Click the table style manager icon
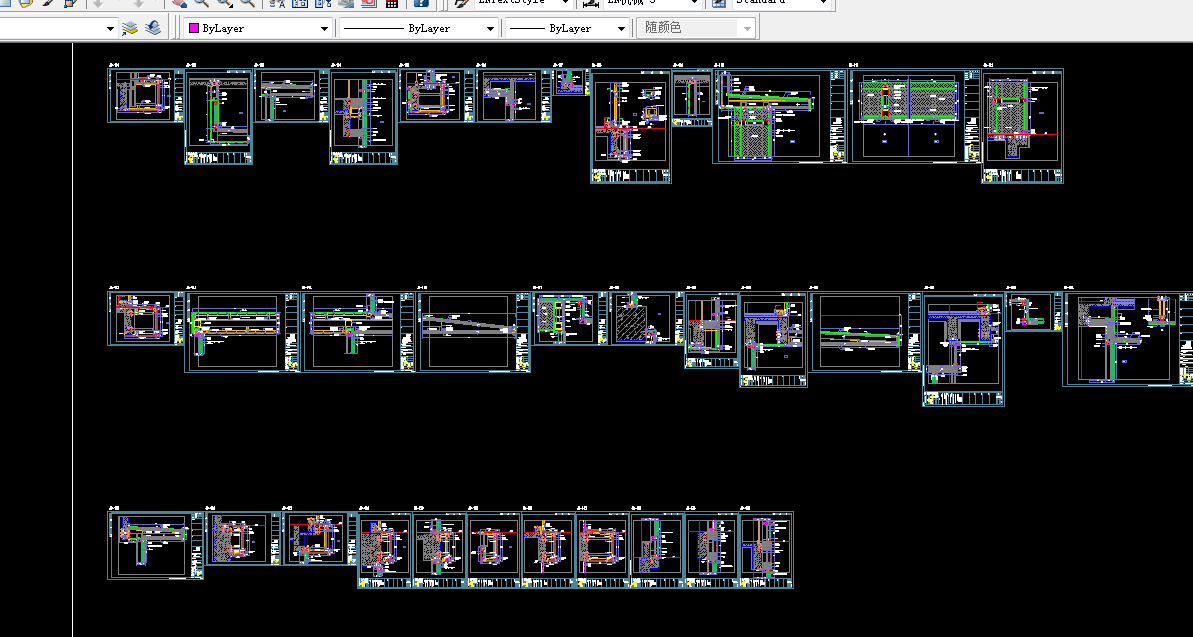 [x=719, y=3]
